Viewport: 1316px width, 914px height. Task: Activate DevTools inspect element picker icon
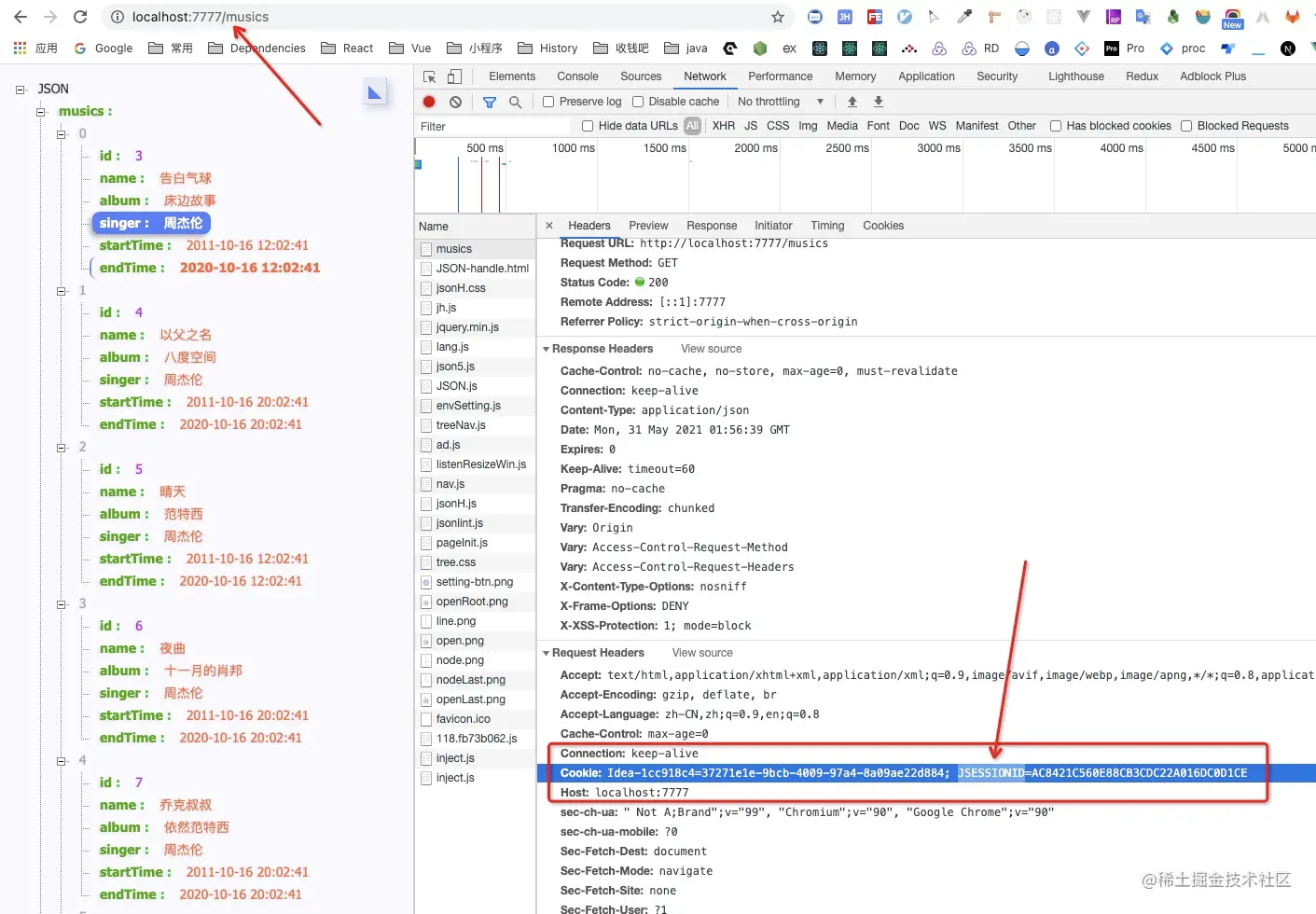click(429, 76)
